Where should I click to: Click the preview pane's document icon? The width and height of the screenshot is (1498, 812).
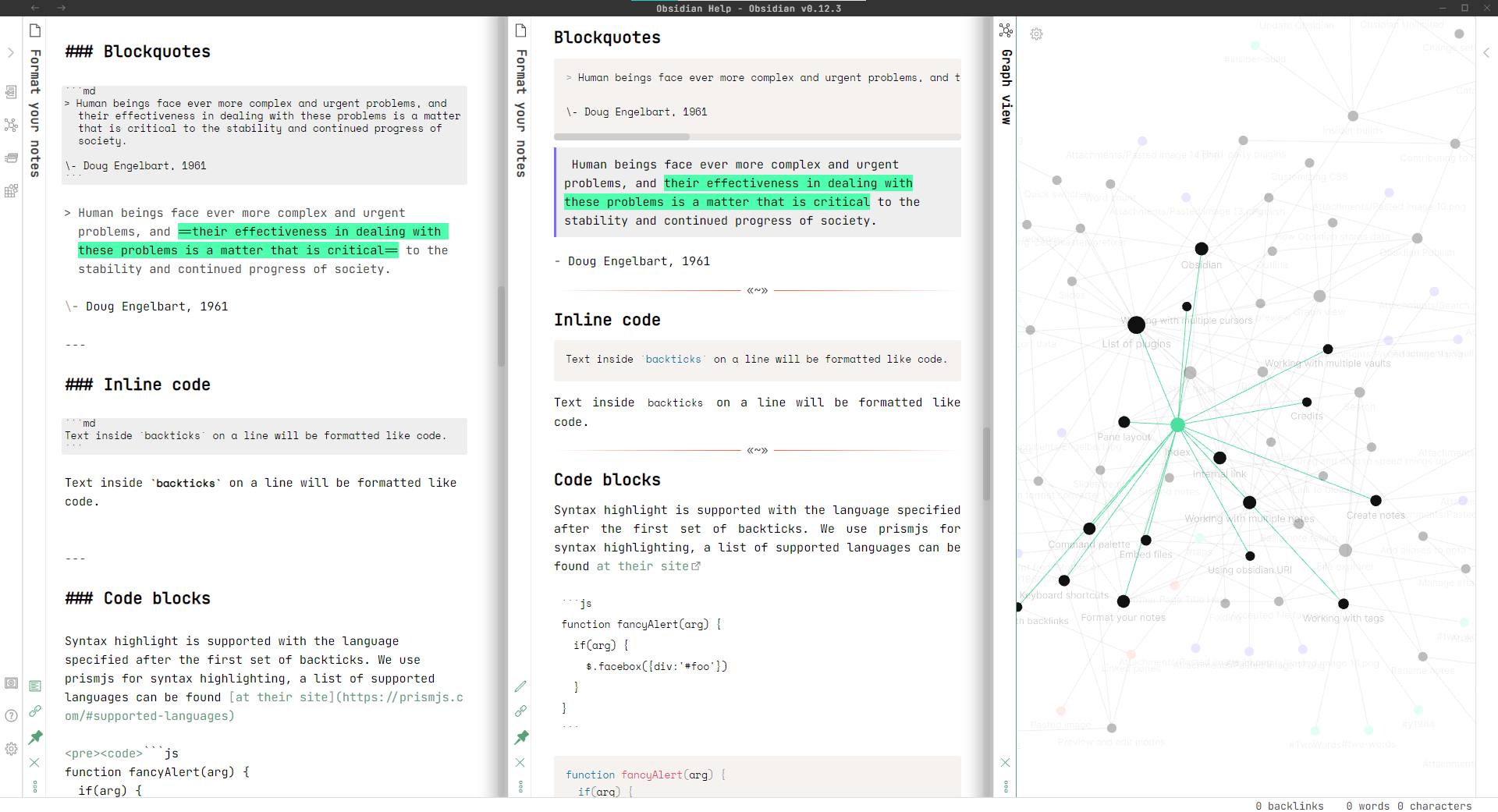521,30
